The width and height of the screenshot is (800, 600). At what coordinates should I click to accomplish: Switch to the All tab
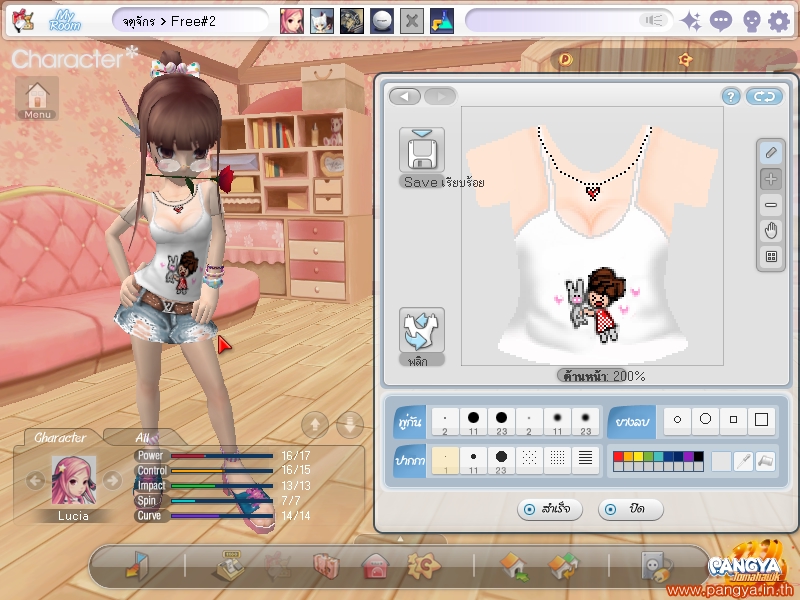click(143, 438)
